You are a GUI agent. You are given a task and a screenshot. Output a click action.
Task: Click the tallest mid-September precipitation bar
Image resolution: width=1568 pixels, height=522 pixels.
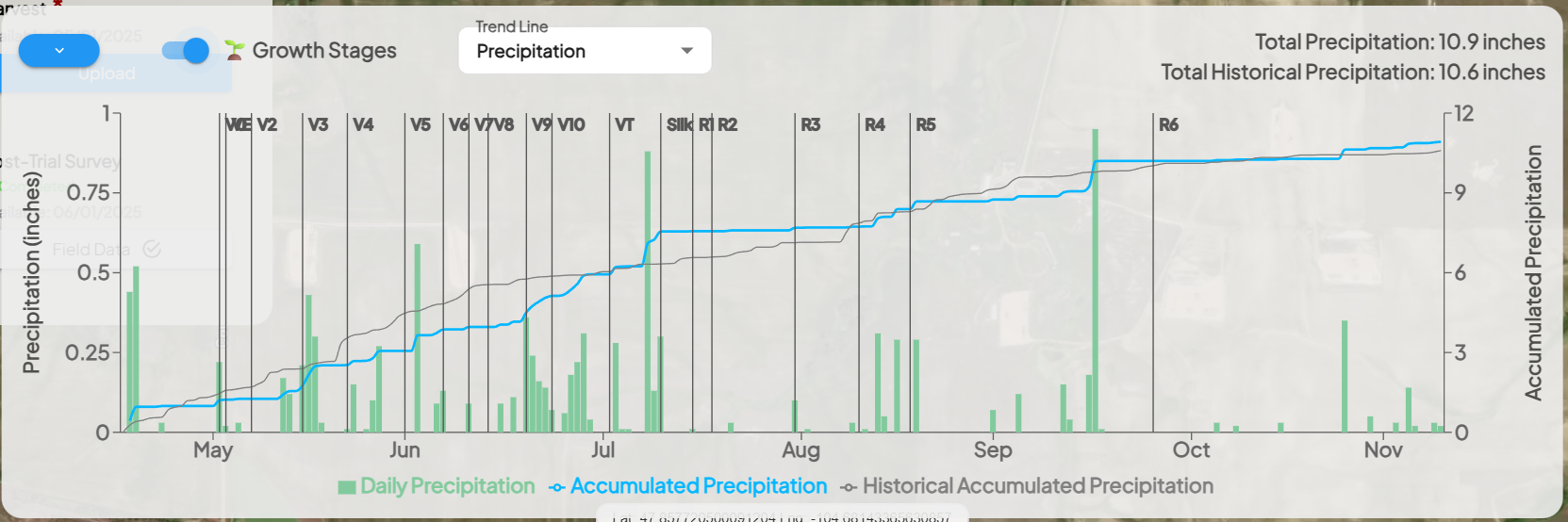[x=1095, y=283]
